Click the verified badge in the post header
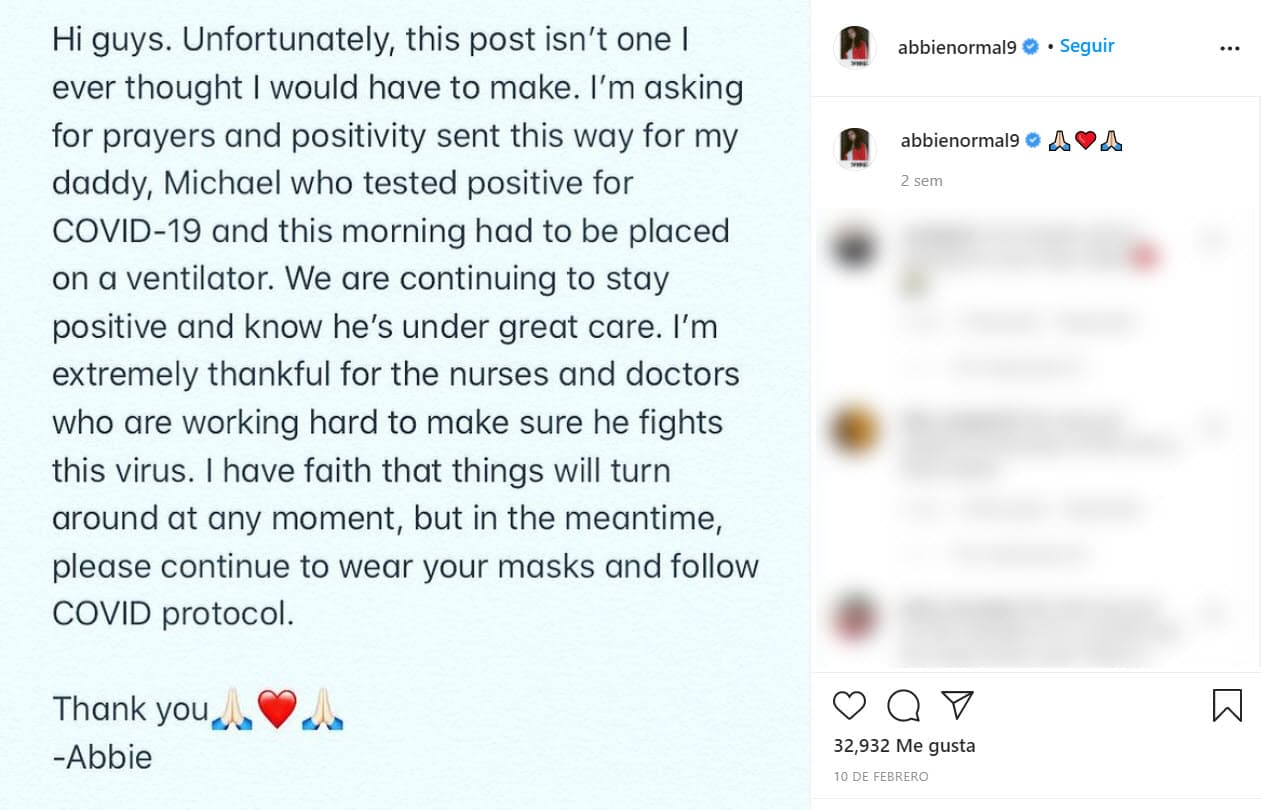The width and height of the screenshot is (1261, 810). (1031, 47)
